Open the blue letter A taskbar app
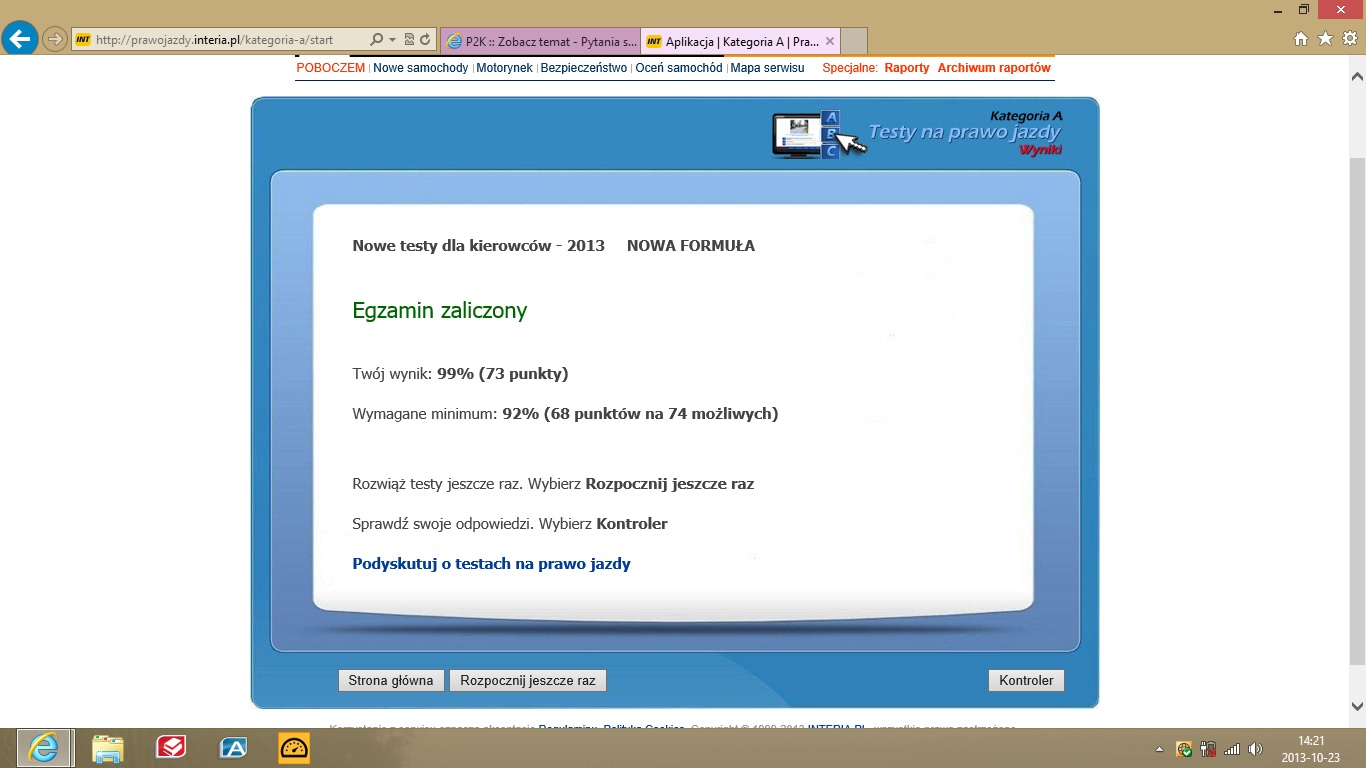 click(233, 748)
